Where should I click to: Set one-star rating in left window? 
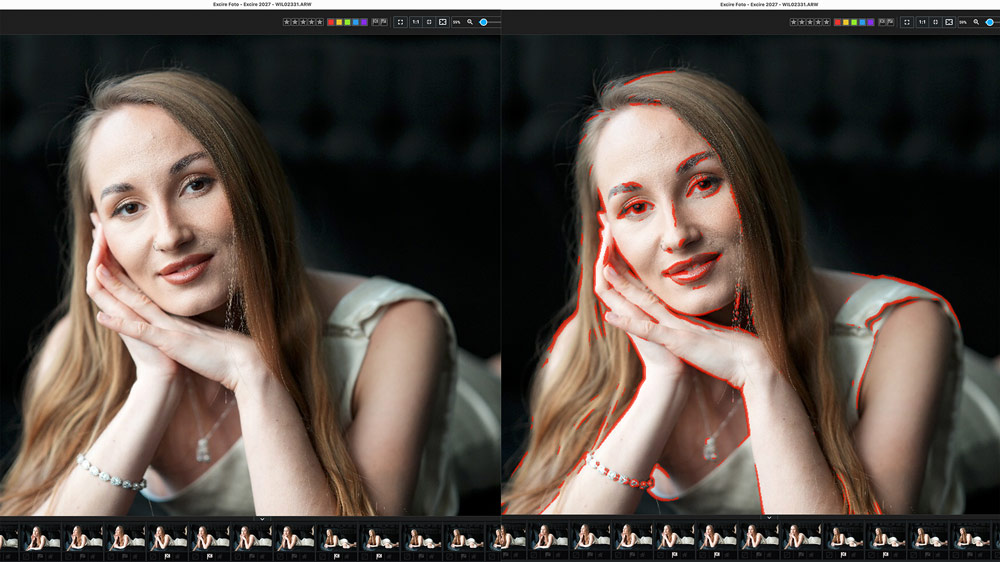point(286,22)
